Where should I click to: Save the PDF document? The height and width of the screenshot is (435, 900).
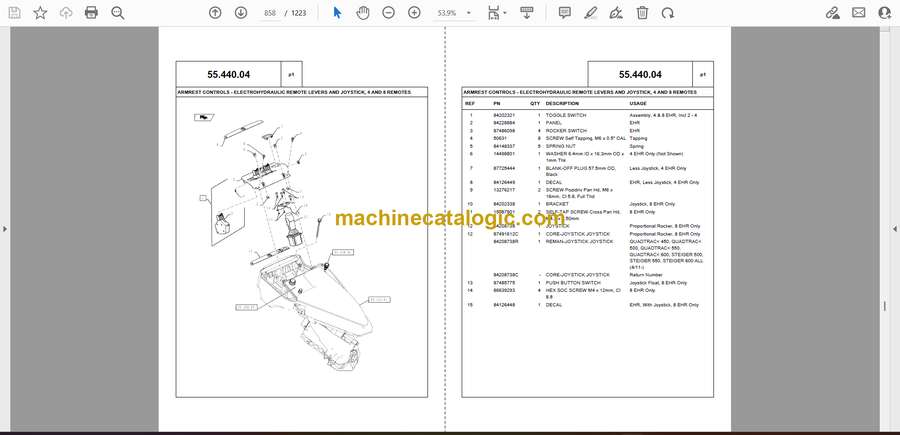click(x=14, y=13)
